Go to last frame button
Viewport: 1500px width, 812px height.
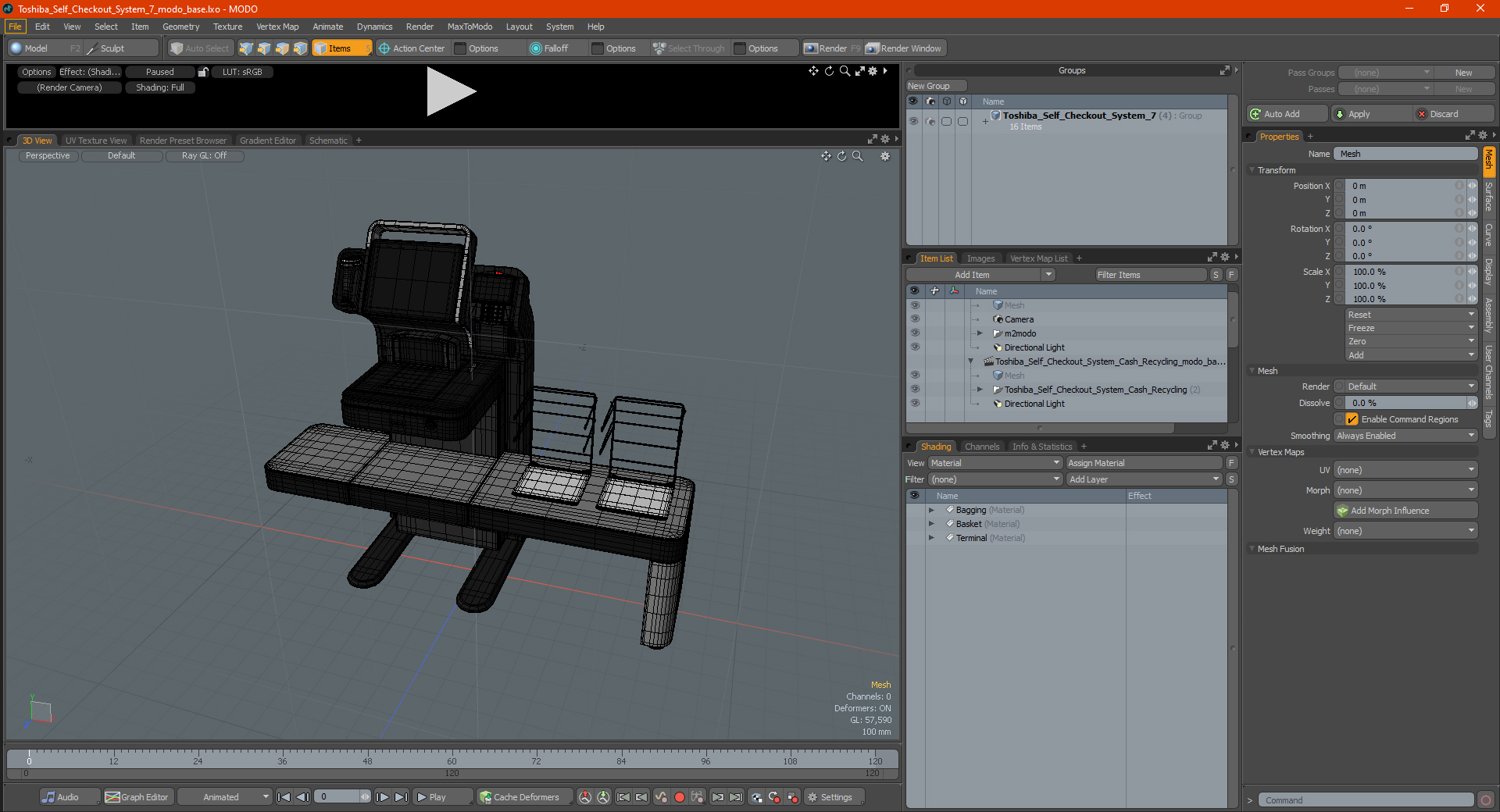401,797
